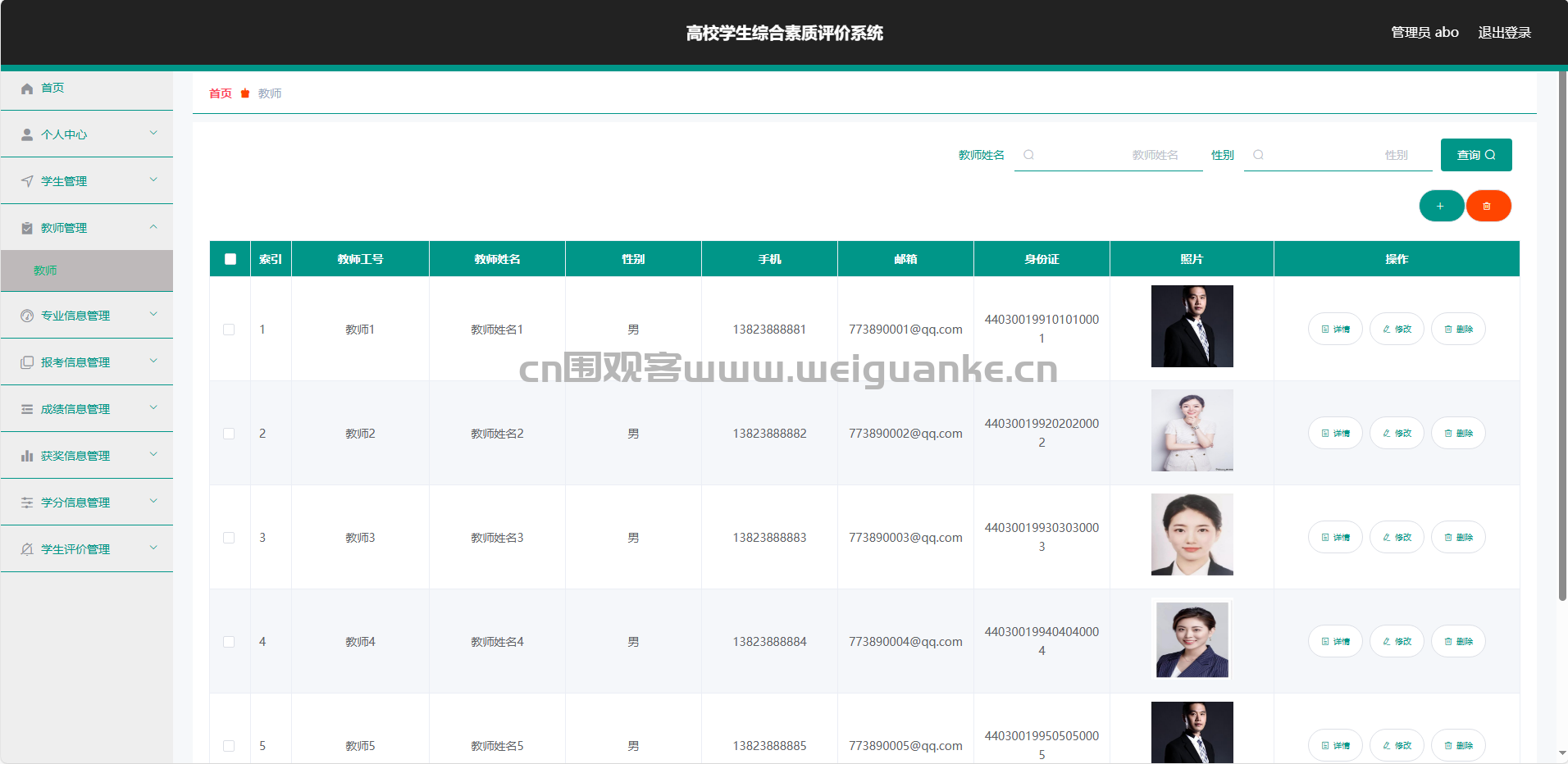Click the paper-plane icon beside 学生管理
The width and height of the screenshot is (1568, 764).
[27, 181]
